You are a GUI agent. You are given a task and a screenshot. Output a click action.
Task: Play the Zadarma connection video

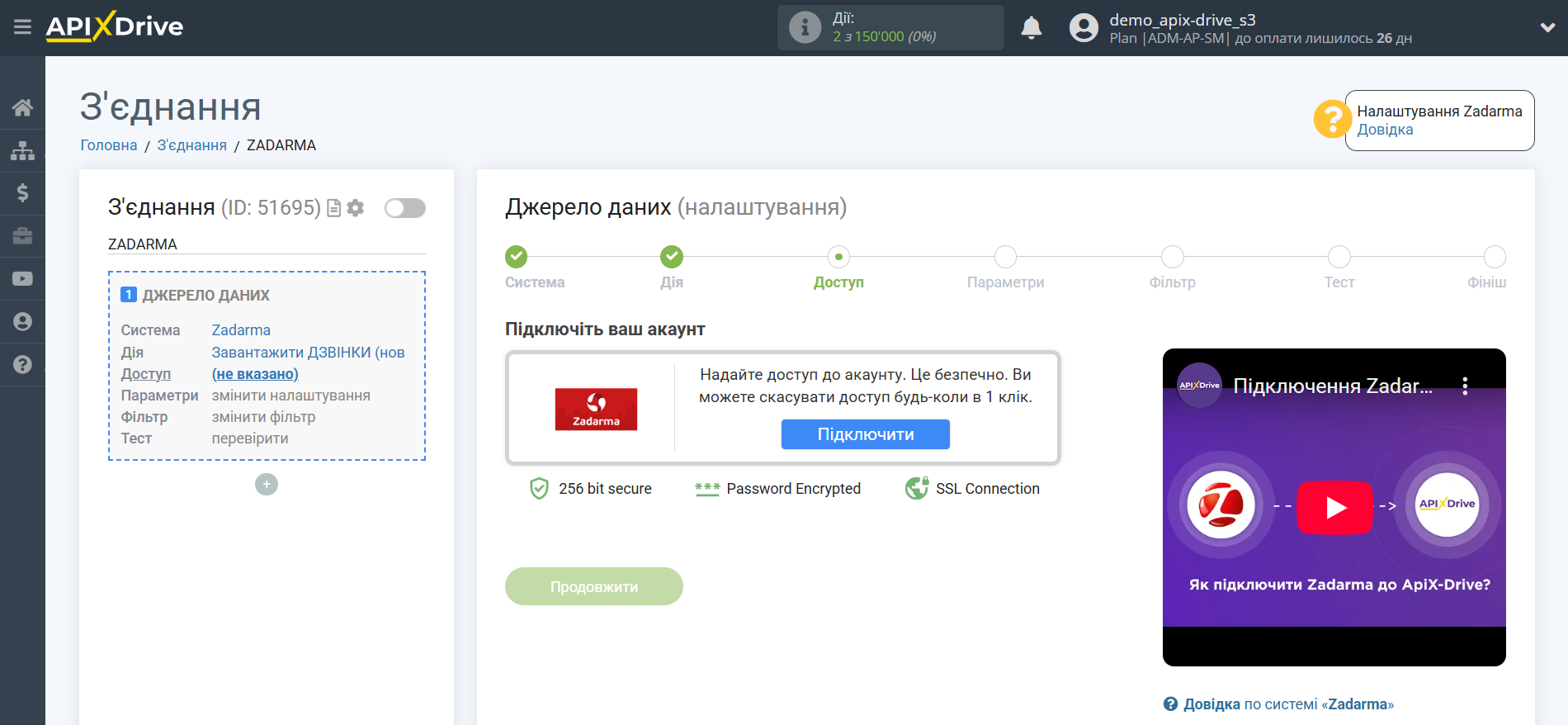tap(1334, 507)
